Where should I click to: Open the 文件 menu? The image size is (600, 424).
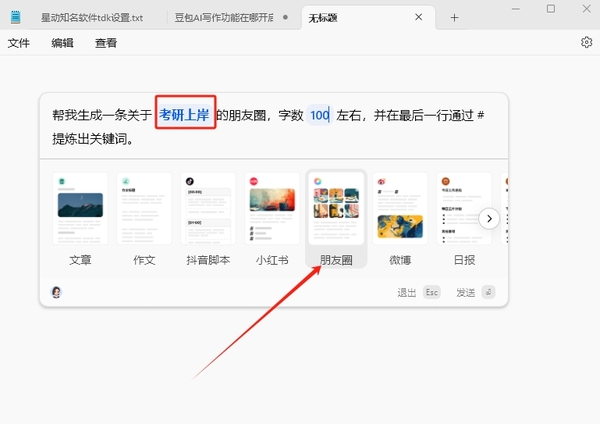click(19, 43)
